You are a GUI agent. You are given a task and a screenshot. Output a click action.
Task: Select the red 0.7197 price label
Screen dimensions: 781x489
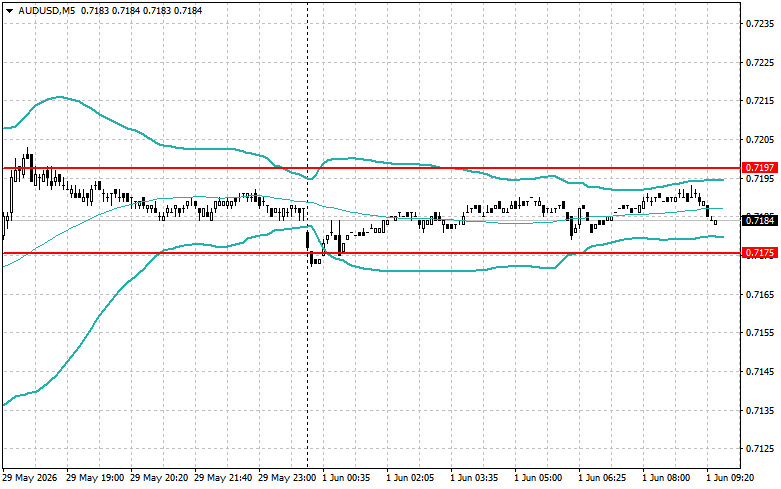(760, 168)
